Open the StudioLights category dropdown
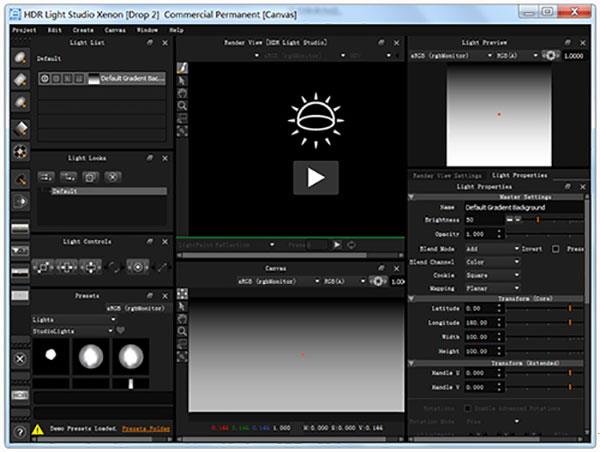 click(x=72, y=331)
